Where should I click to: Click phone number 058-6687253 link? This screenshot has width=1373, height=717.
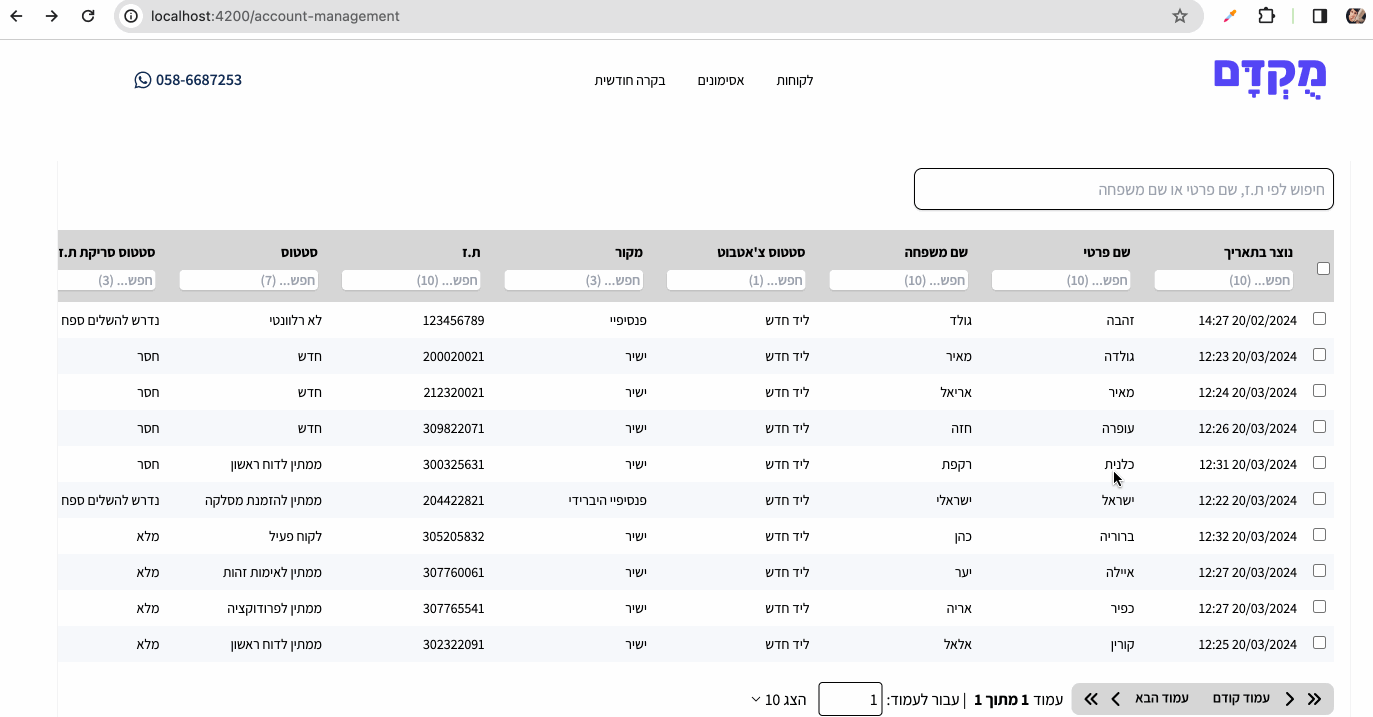pos(199,80)
